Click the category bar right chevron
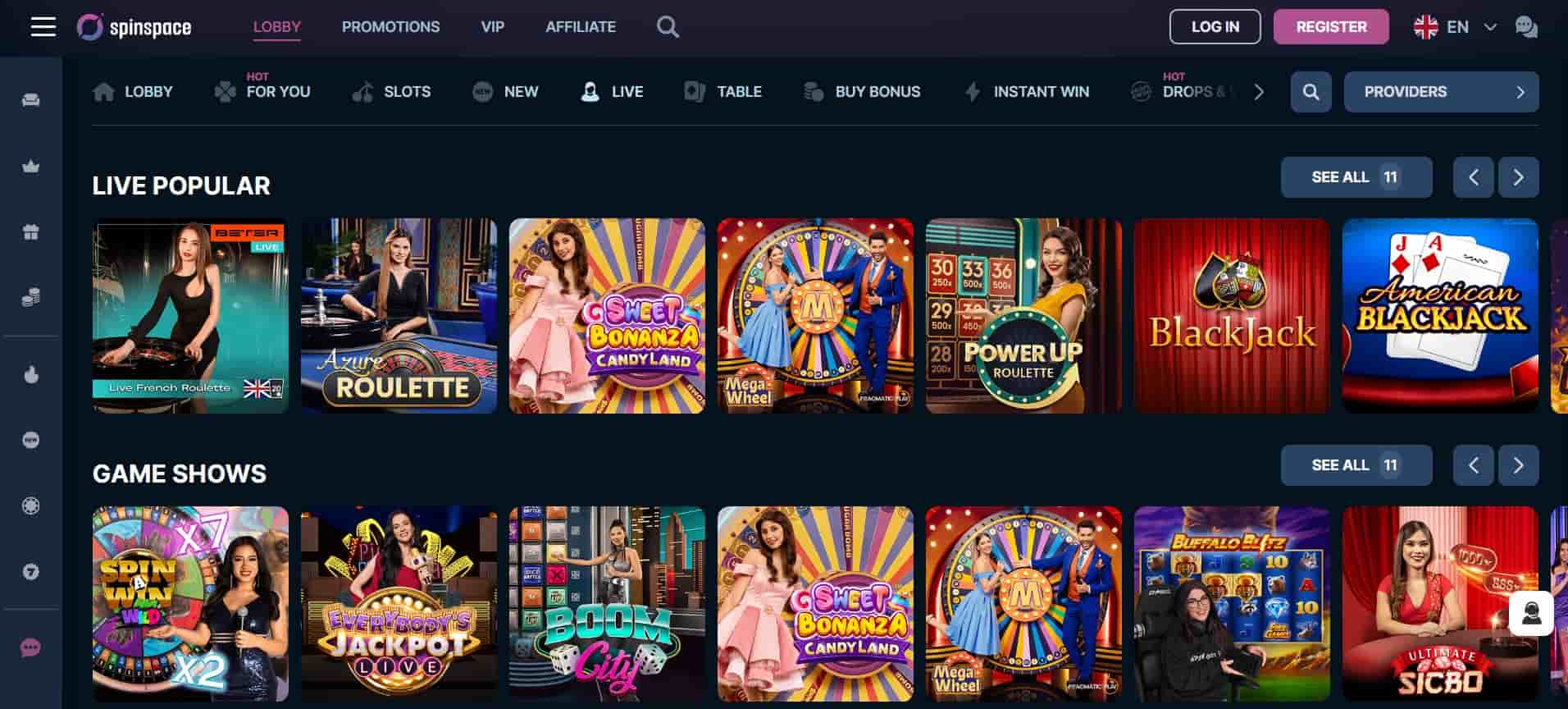Image resolution: width=1568 pixels, height=709 pixels. 1259,92
